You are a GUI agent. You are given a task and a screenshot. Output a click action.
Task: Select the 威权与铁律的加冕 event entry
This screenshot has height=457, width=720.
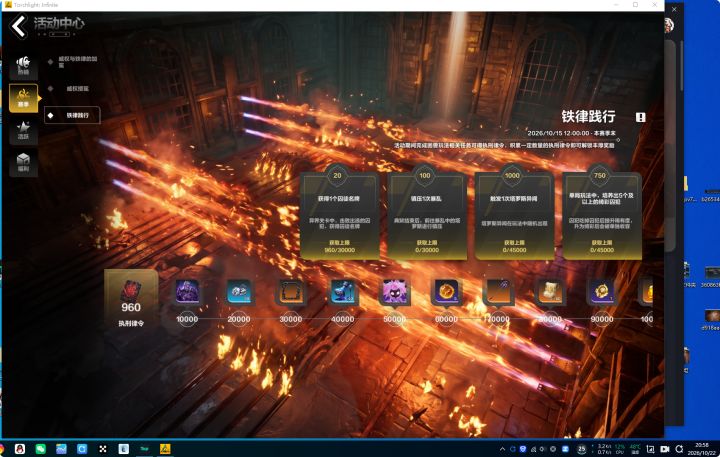(73, 62)
